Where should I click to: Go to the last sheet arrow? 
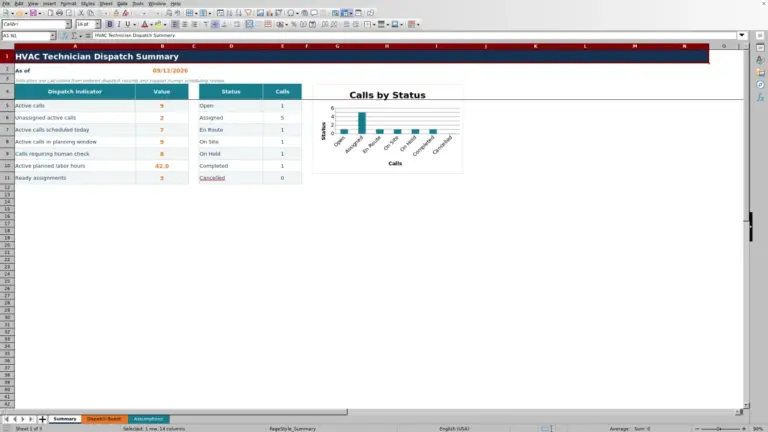(31, 419)
